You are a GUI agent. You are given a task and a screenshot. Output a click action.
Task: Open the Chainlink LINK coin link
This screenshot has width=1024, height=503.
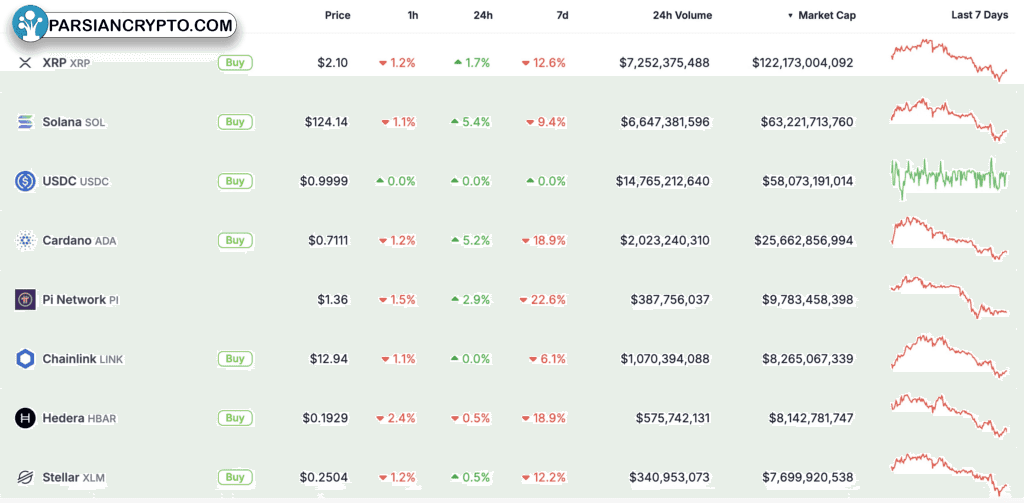point(82,359)
